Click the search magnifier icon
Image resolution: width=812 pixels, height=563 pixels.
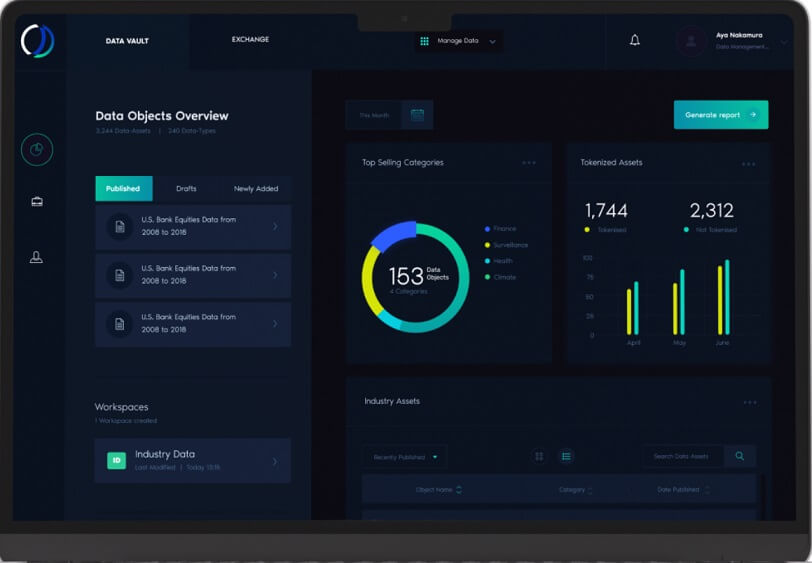pos(740,456)
